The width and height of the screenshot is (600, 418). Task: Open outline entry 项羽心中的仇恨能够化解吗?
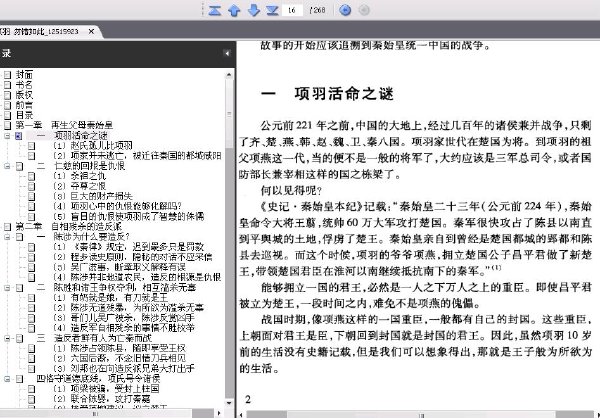point(117,206)
